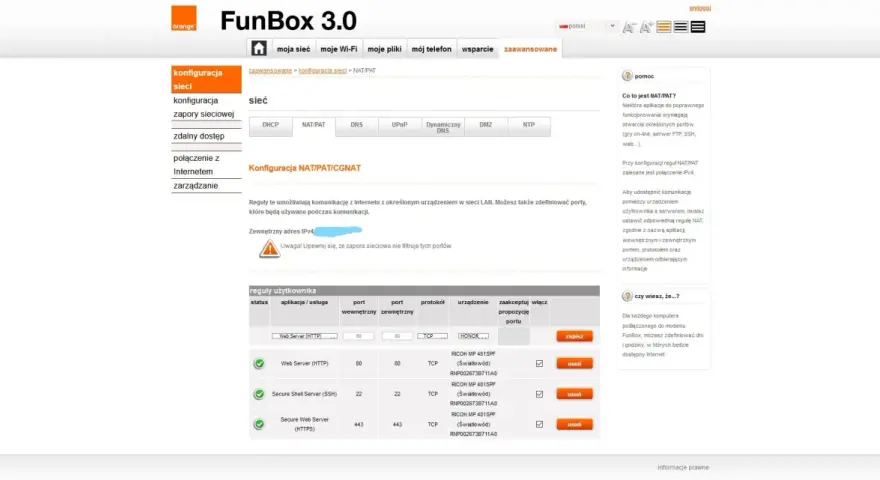The width and height of the screenshot is (880, 480).
Task: Switch to the DNS tab
Action: (x=356, y=125)
